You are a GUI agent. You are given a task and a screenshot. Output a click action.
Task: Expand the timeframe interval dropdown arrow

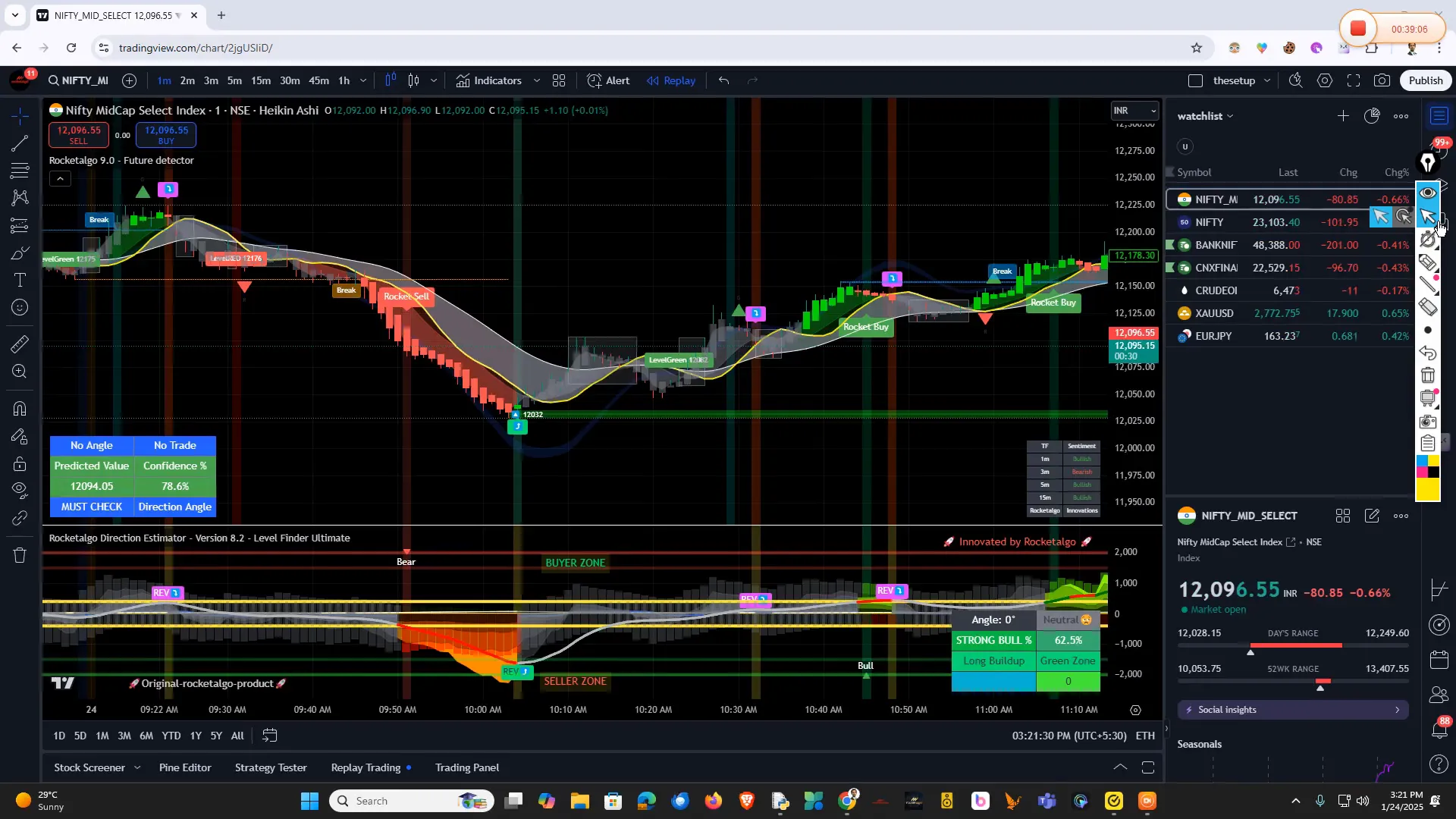(x=363, y=80)
